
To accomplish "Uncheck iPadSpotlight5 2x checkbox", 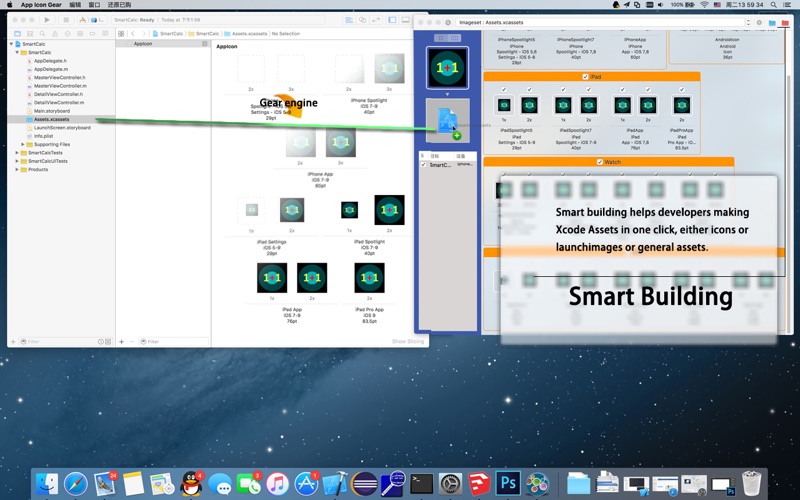I will [x=530, y=90].
